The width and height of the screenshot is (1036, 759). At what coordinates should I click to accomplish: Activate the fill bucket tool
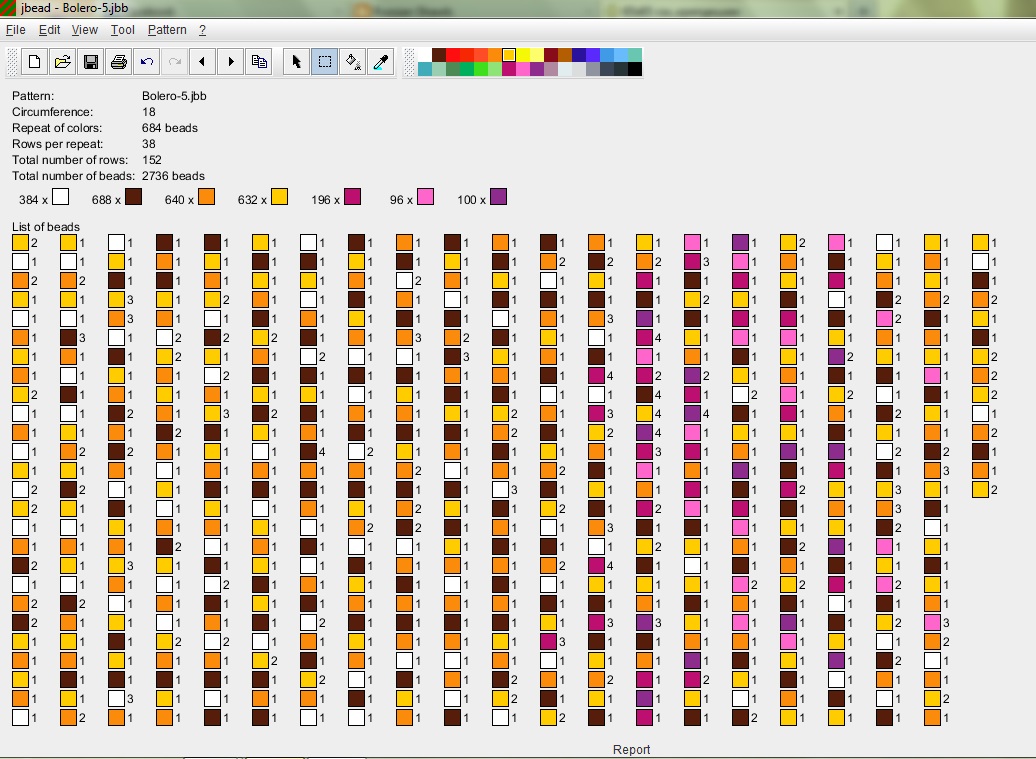pyautogui.click(x=353, y=62)
